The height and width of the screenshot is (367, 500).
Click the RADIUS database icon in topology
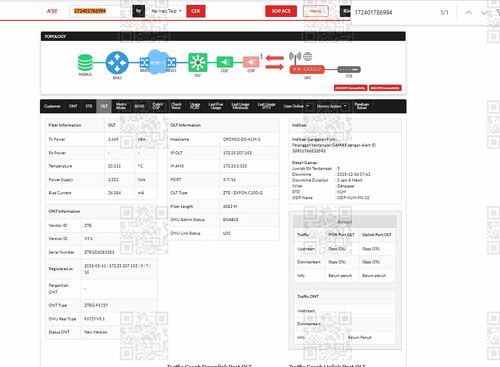(x=85, y=63)
